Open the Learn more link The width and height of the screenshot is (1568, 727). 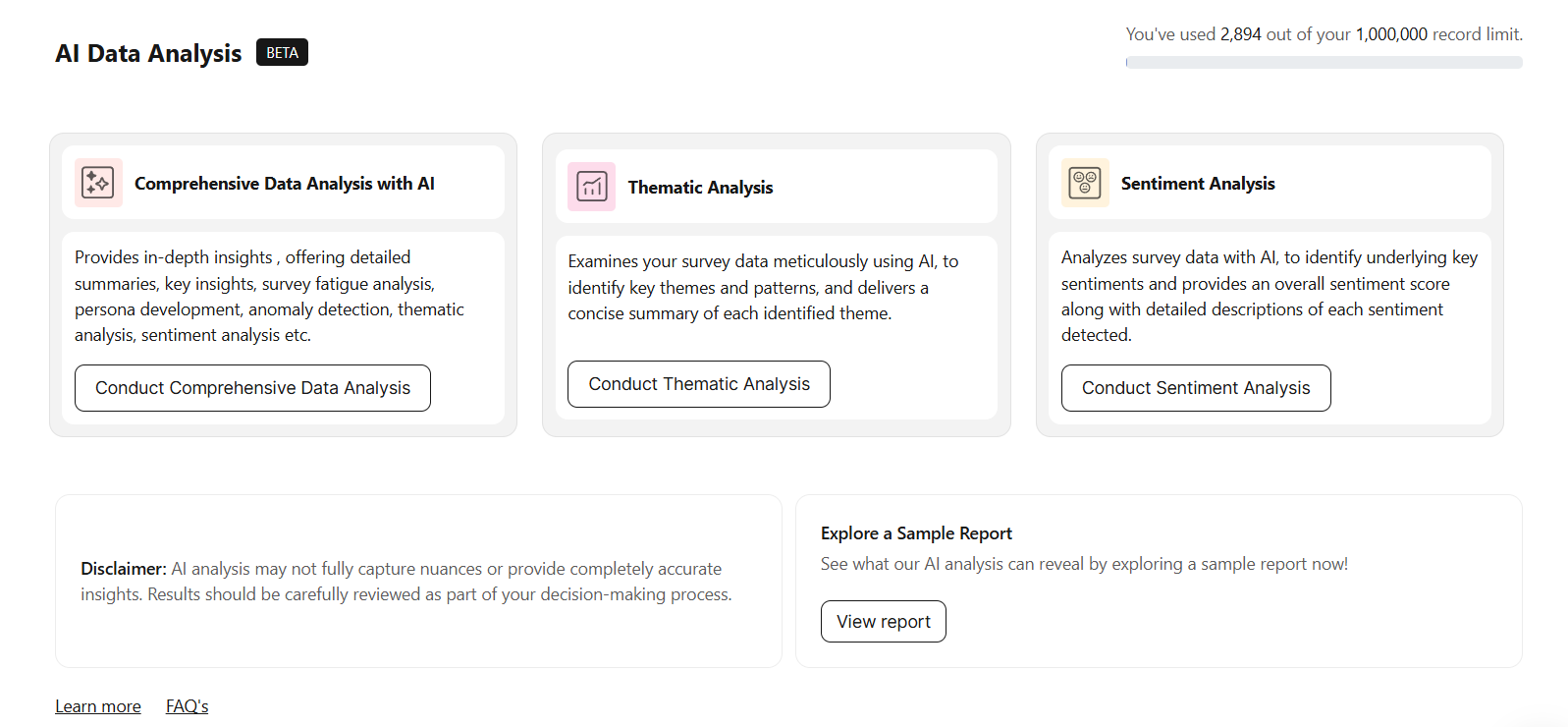click(98, 706)
